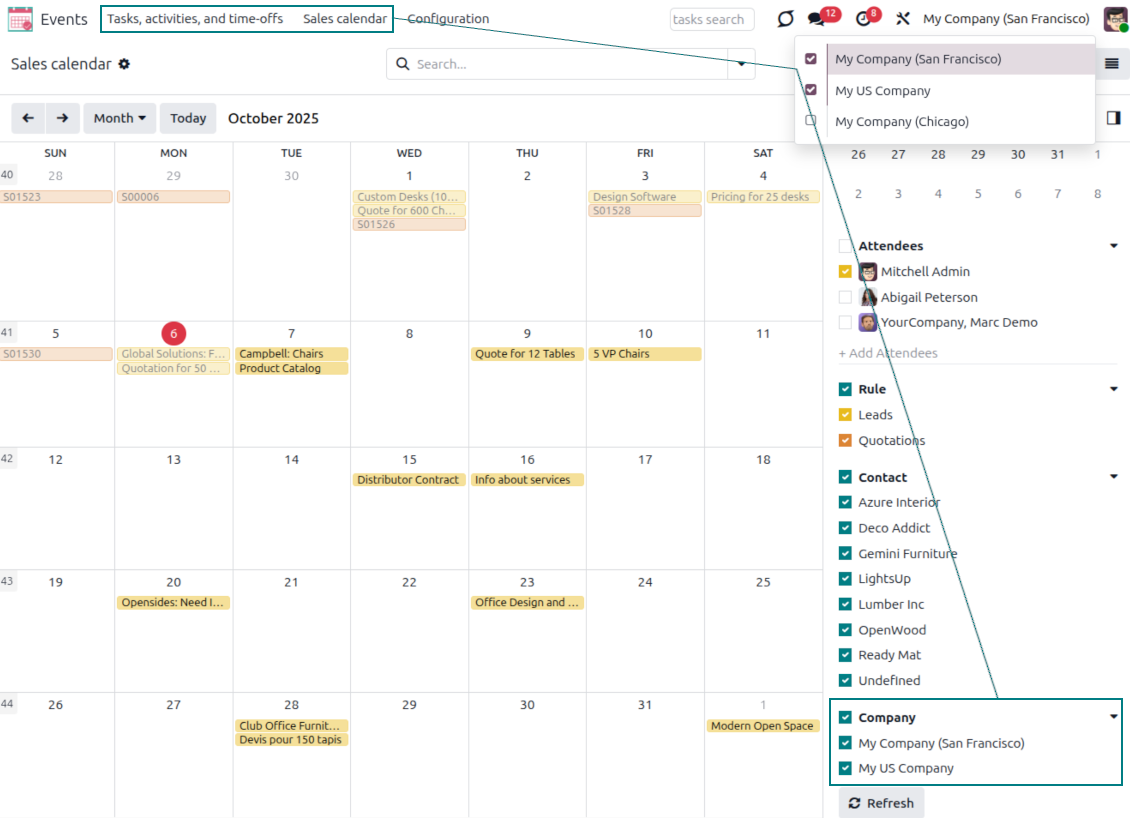This screenshot has height=818, width=1130.
Task: Go to previous month with left arrow
Action: click(x=28, y=118)
